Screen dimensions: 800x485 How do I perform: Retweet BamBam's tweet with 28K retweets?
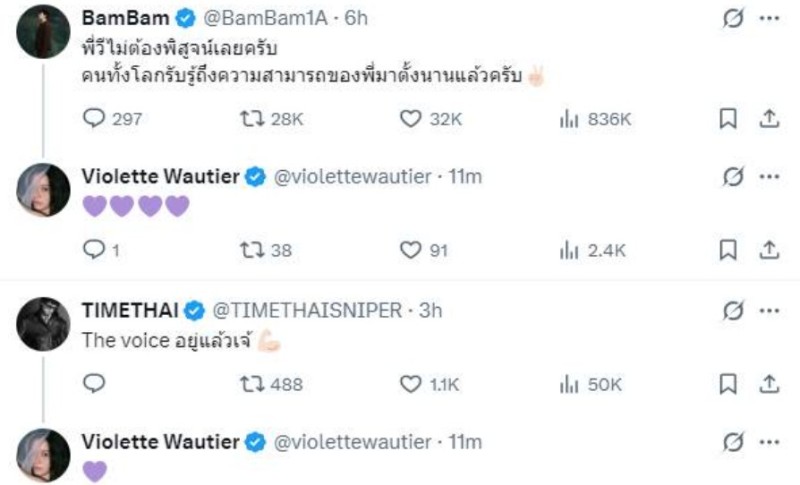click(x=252, y=118)
